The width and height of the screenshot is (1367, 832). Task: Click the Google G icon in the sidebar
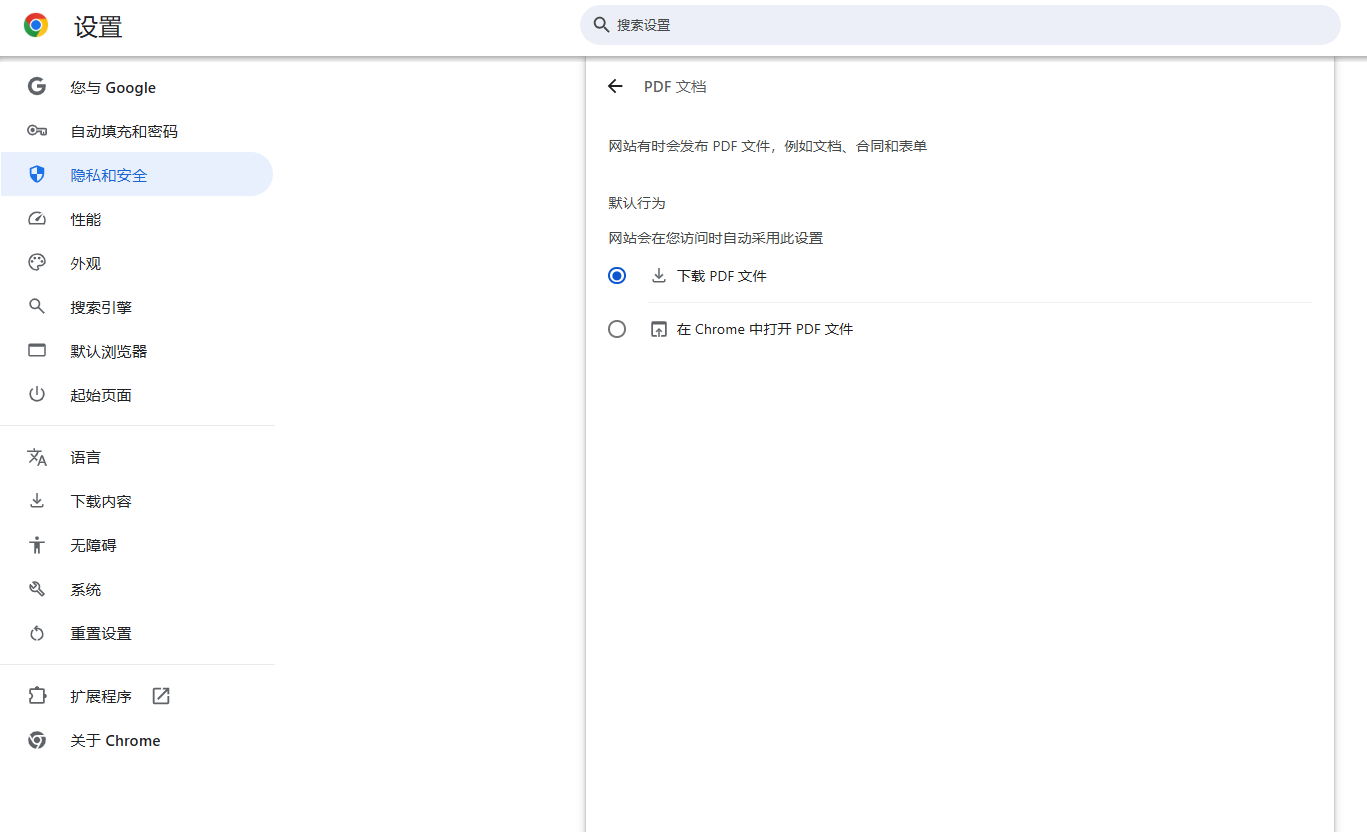point(37,87)
